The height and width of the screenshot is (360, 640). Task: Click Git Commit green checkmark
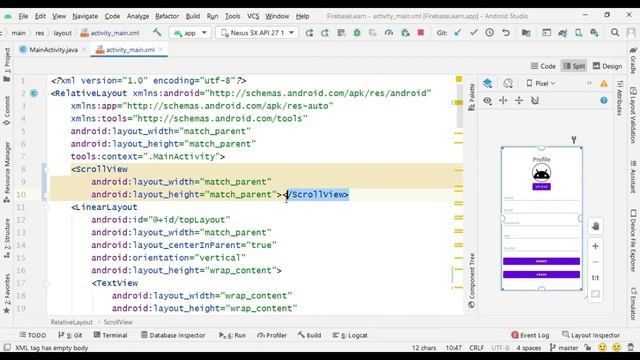coord(473,33)
